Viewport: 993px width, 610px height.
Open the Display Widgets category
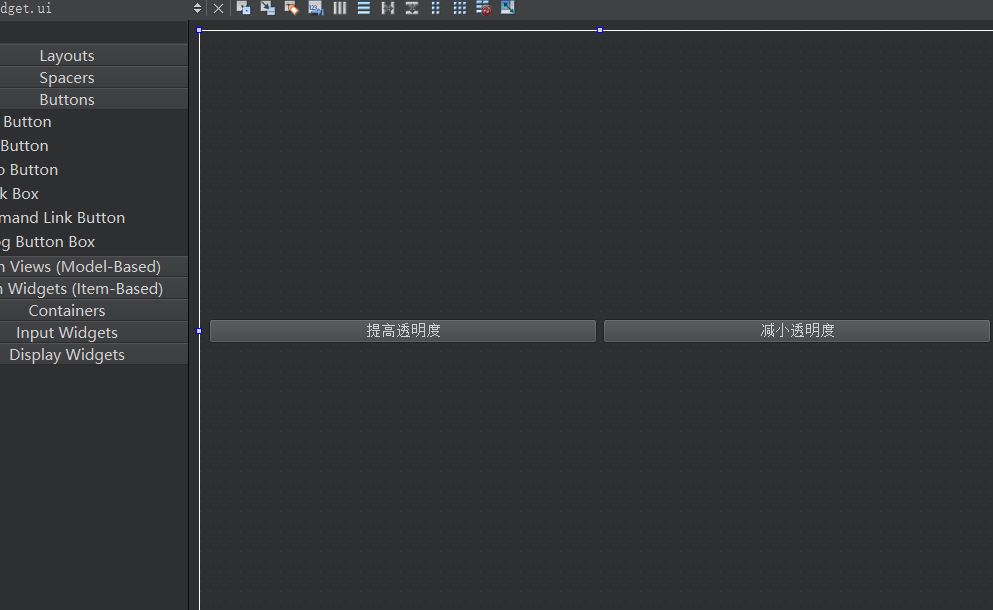coord(67,355)
